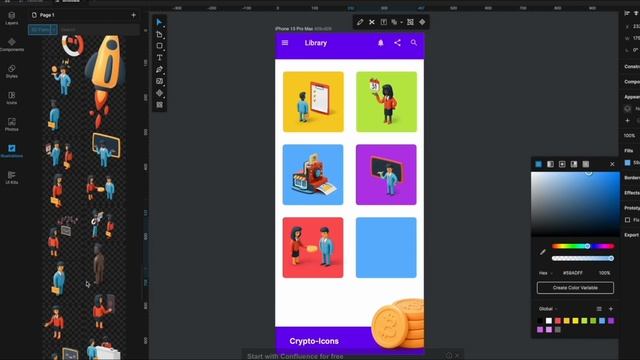Open the Icons library in the sidebar

(x=11, y=98)
